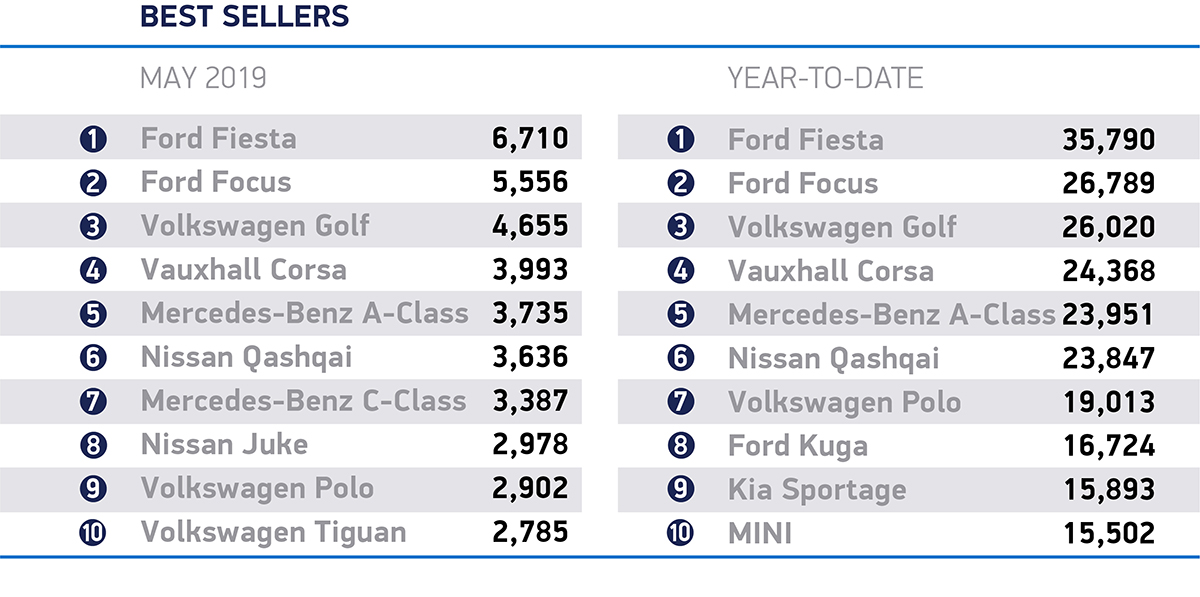Click the rank 1 badge beside May Ford Fiesta

point(93,138)
